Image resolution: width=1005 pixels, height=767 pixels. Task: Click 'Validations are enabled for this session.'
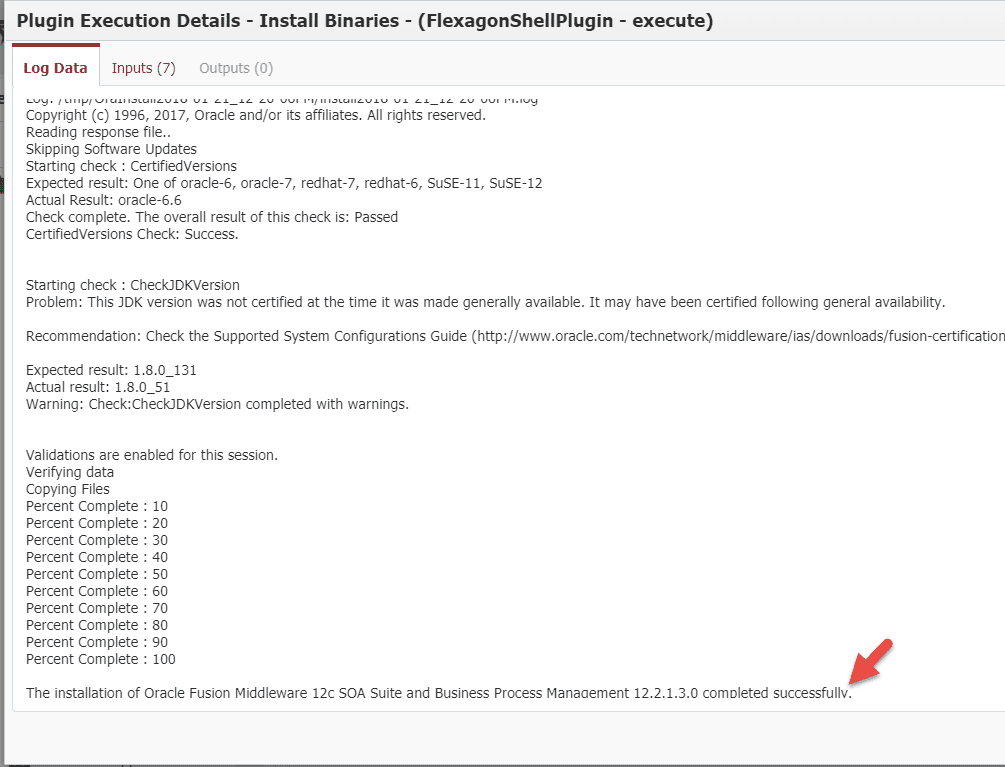coord(152,455)
